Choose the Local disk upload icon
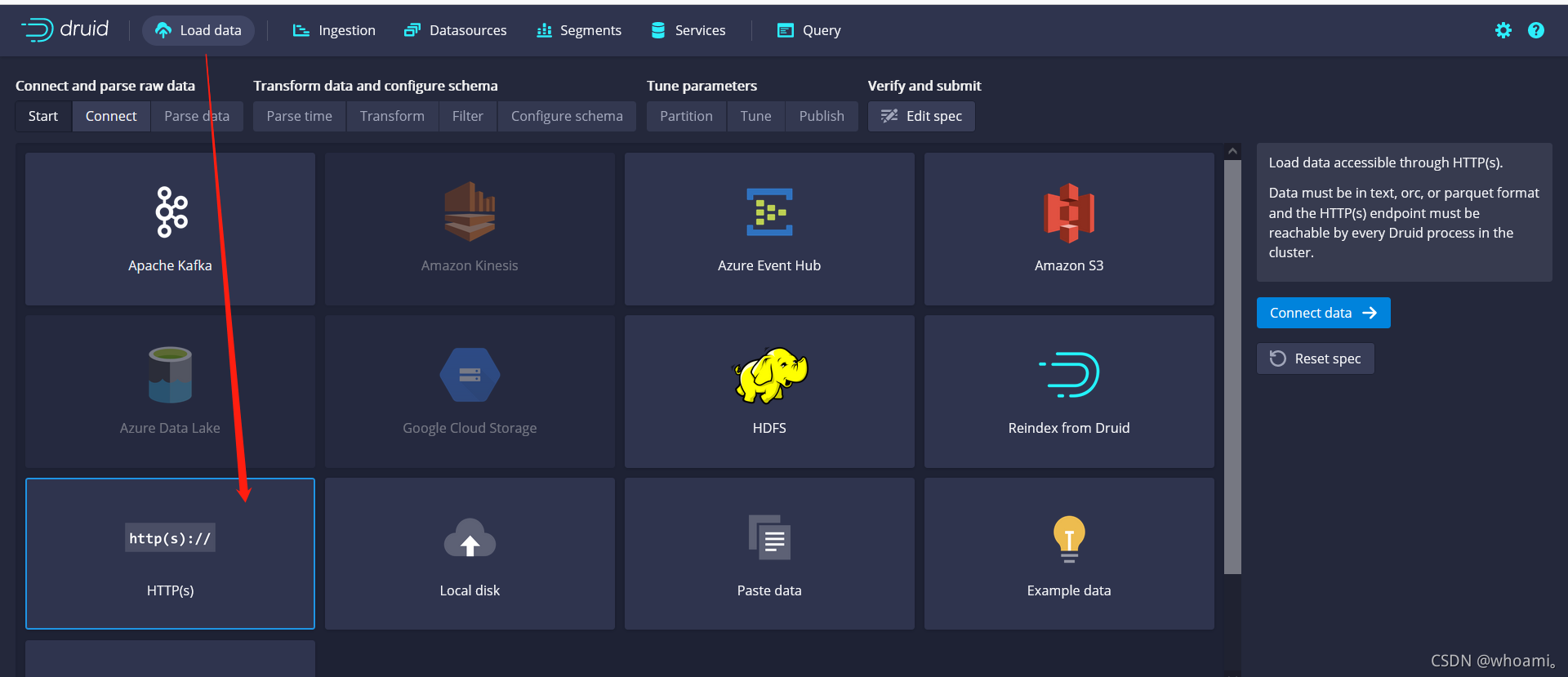 (x=470, y=538)
